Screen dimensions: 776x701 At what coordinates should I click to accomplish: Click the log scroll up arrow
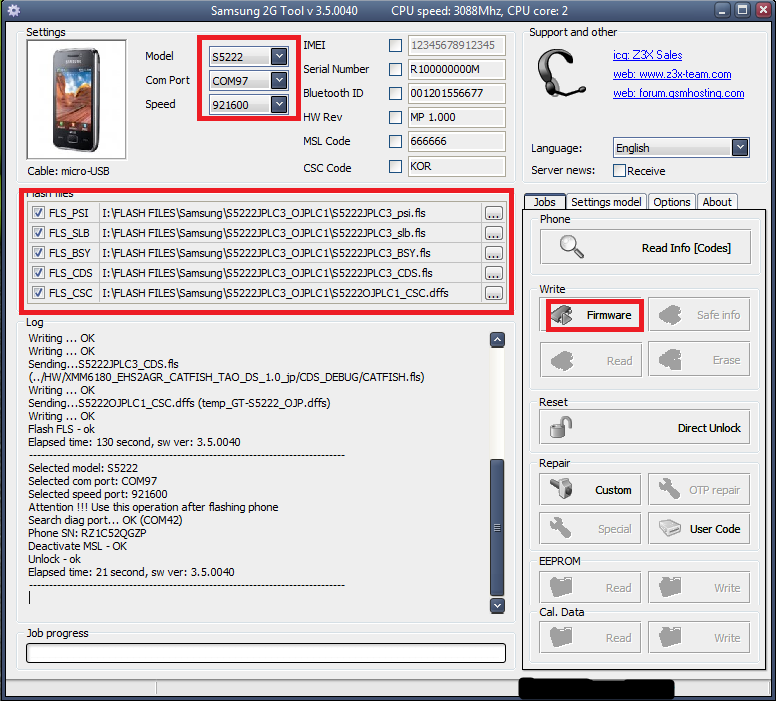pyautogui.click(x=497, y=340)
